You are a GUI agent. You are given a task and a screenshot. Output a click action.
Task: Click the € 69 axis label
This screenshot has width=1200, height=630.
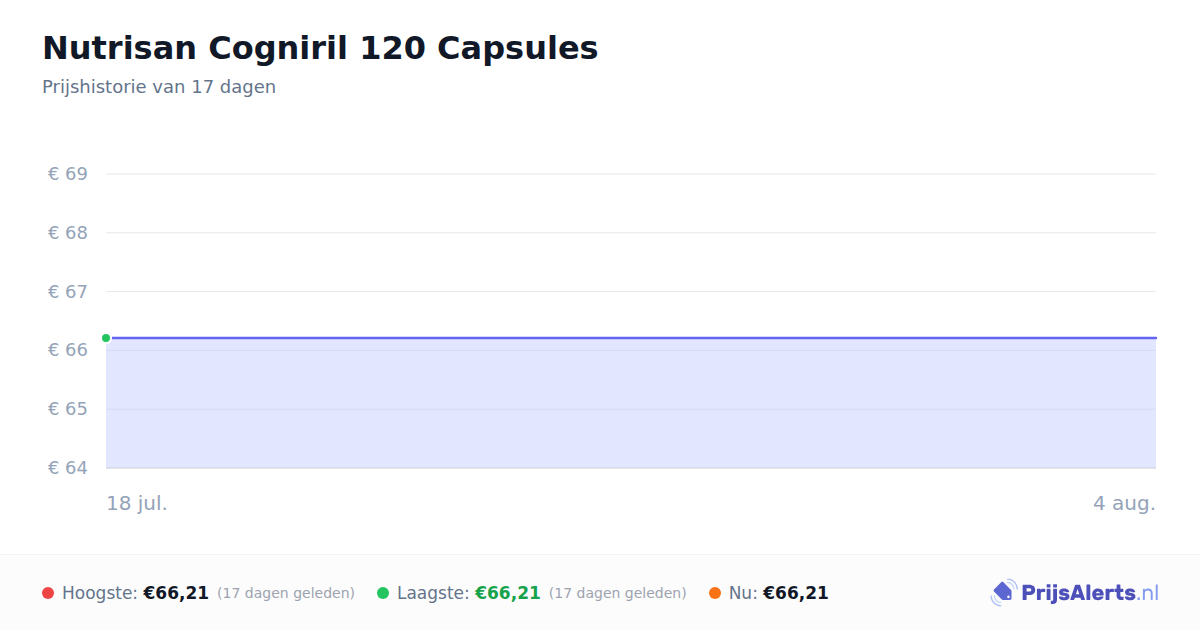[x=68, y=174]
